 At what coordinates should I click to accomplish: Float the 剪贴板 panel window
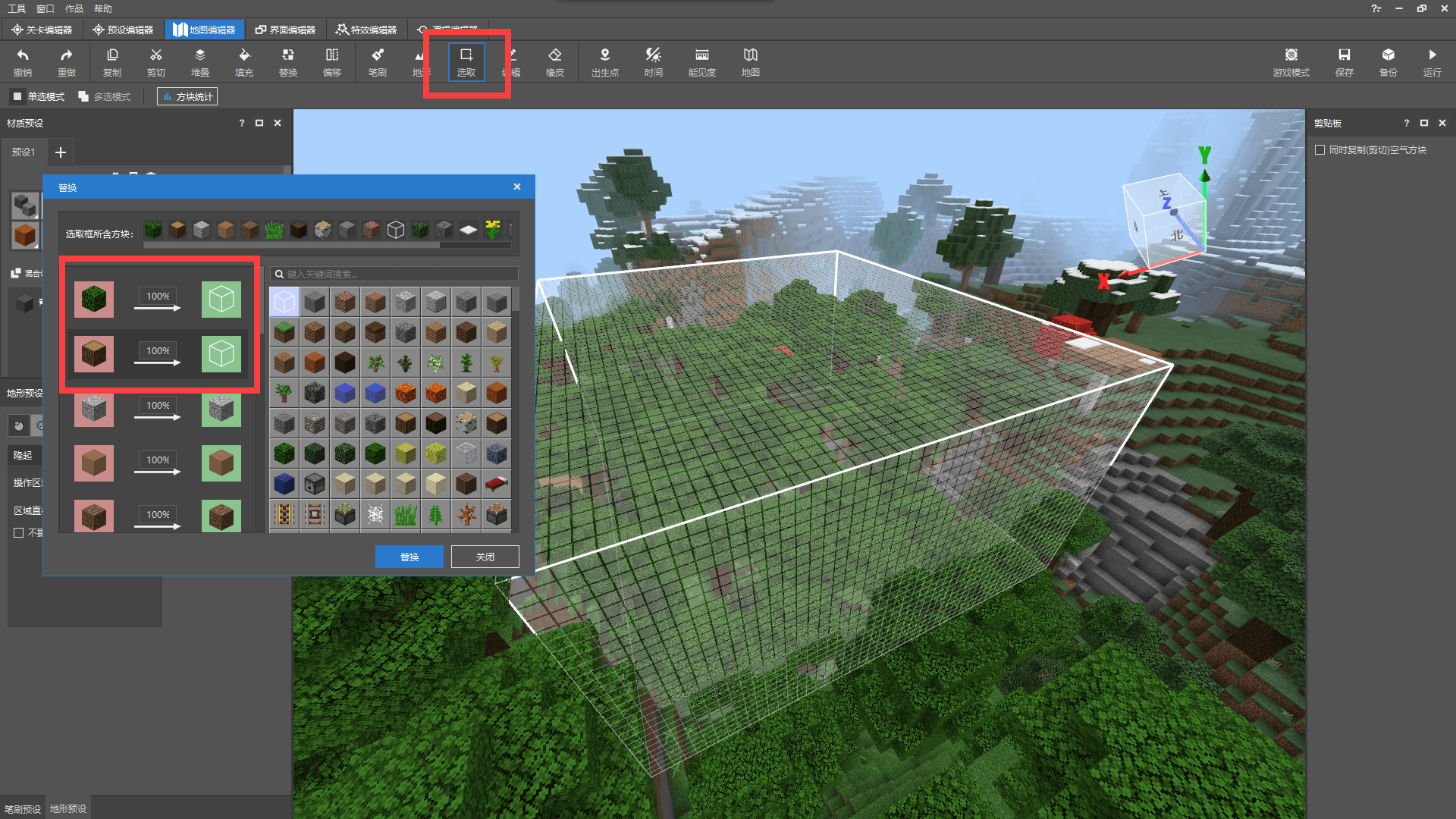click(1424, 123)
